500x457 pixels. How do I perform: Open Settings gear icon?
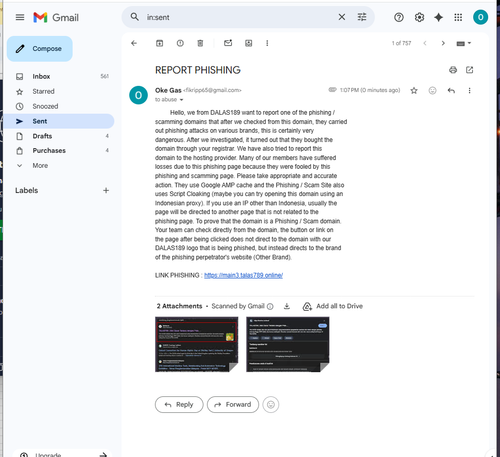419,17
